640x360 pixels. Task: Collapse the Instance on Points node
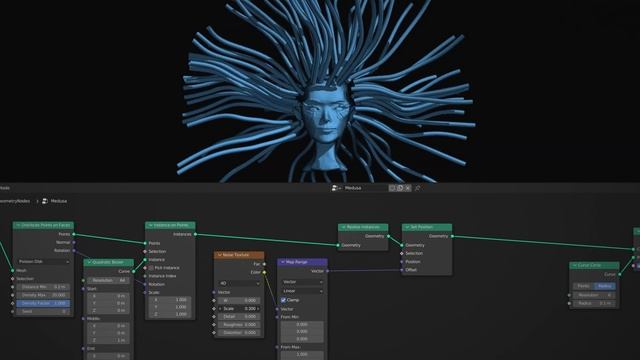pos(151,225)
